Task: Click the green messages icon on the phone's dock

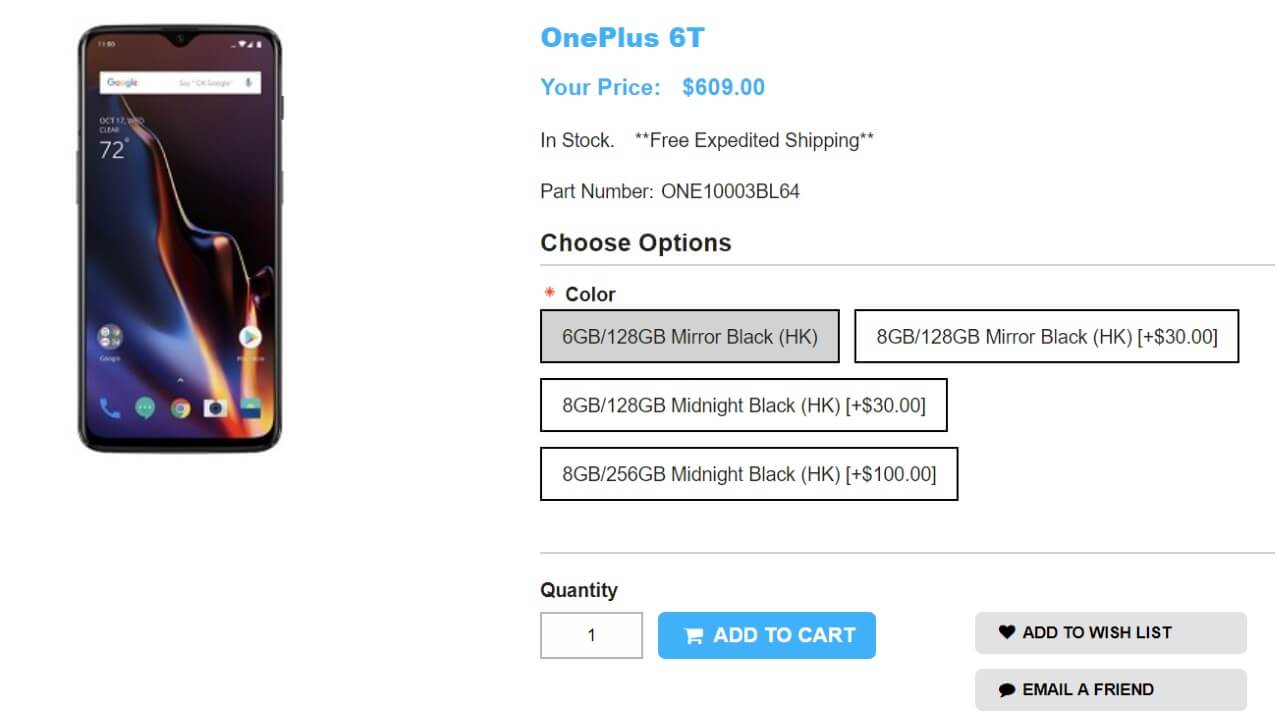Action: point(145,408)
